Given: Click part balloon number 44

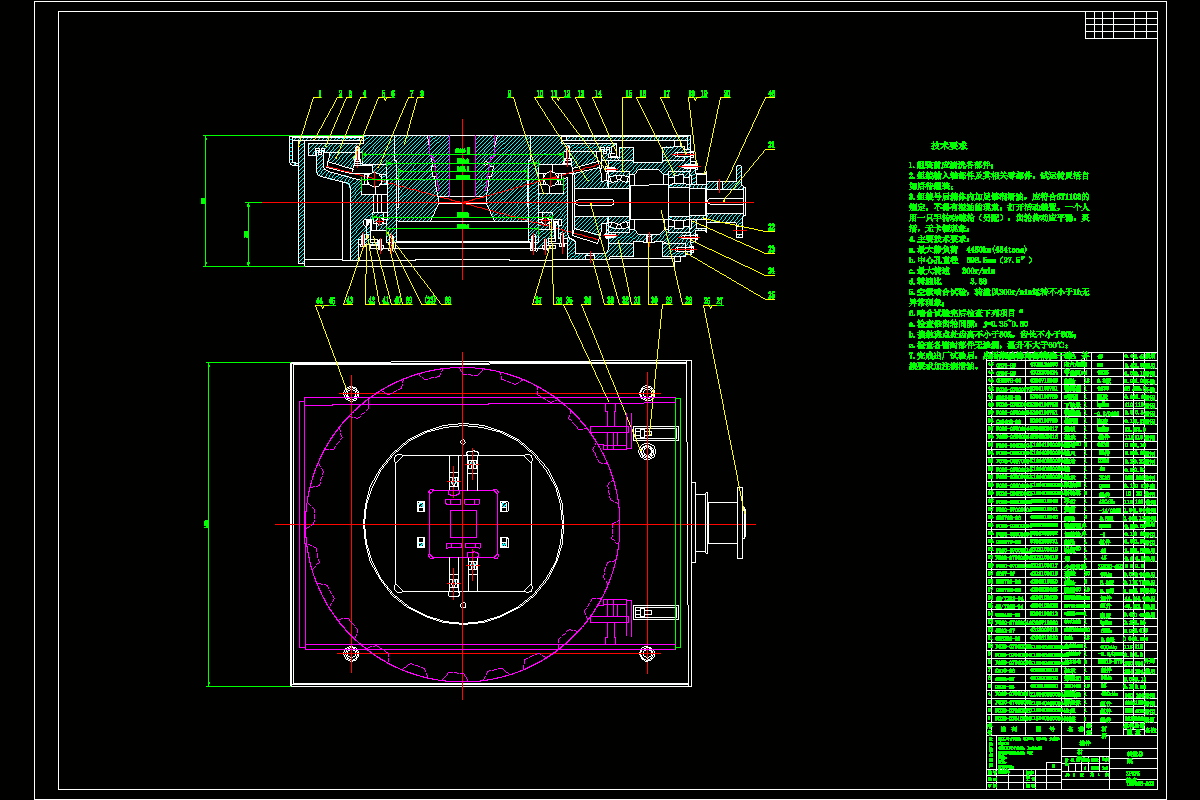Looking at the screenshot, I should click(319, 300).
